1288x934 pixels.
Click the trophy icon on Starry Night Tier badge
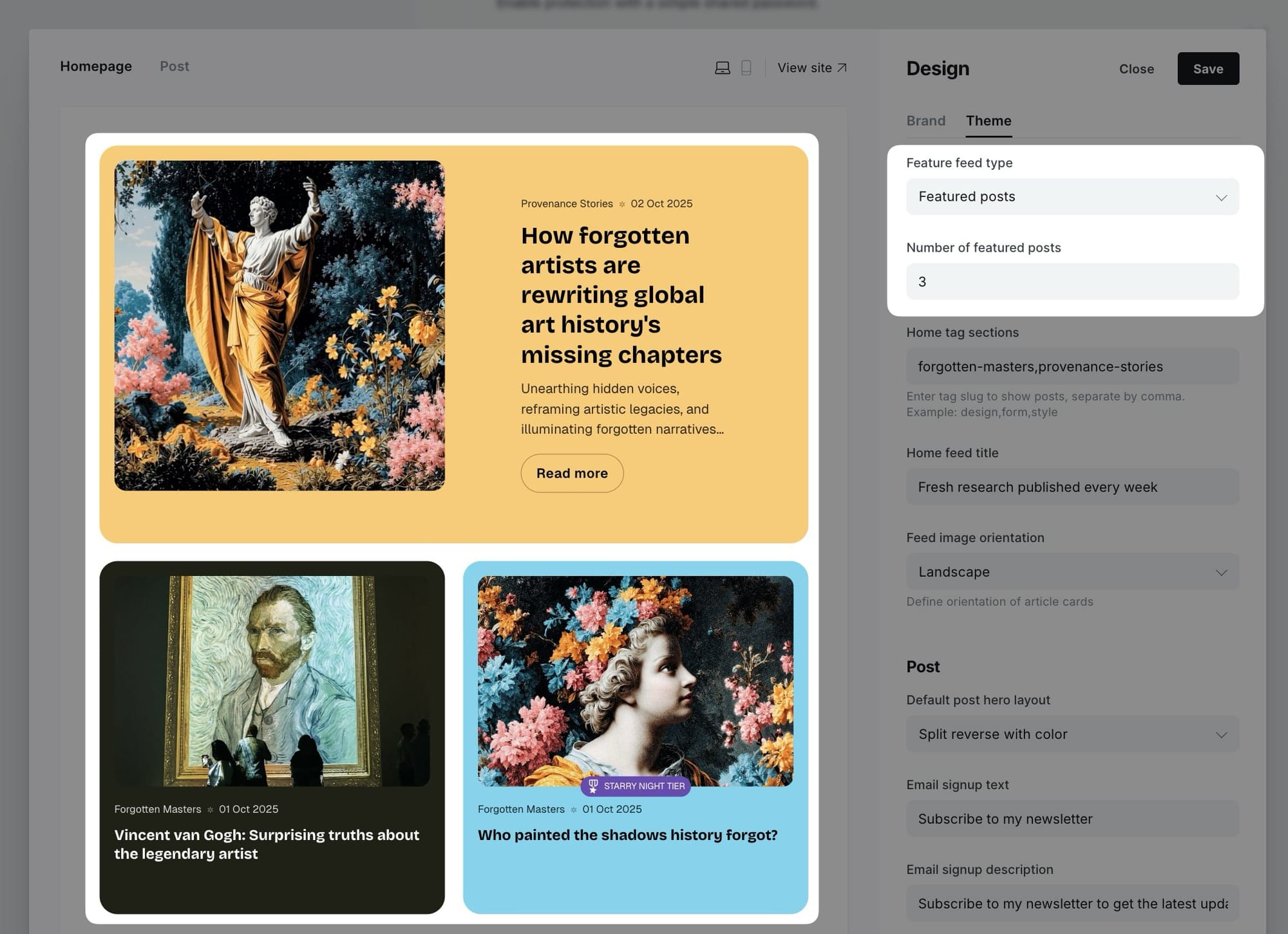pos(592,786)
